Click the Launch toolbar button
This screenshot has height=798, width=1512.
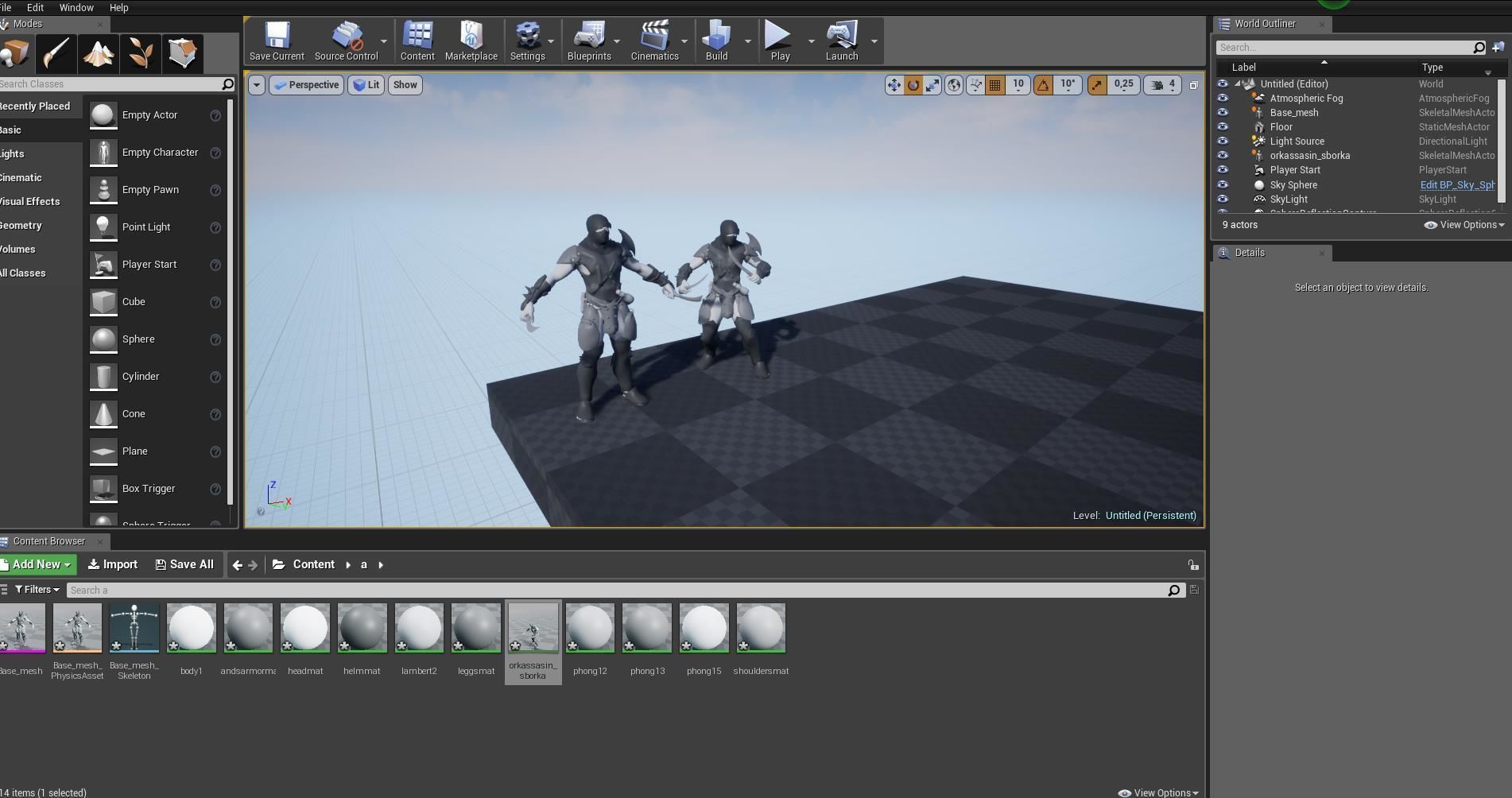[x=842, y=41]
